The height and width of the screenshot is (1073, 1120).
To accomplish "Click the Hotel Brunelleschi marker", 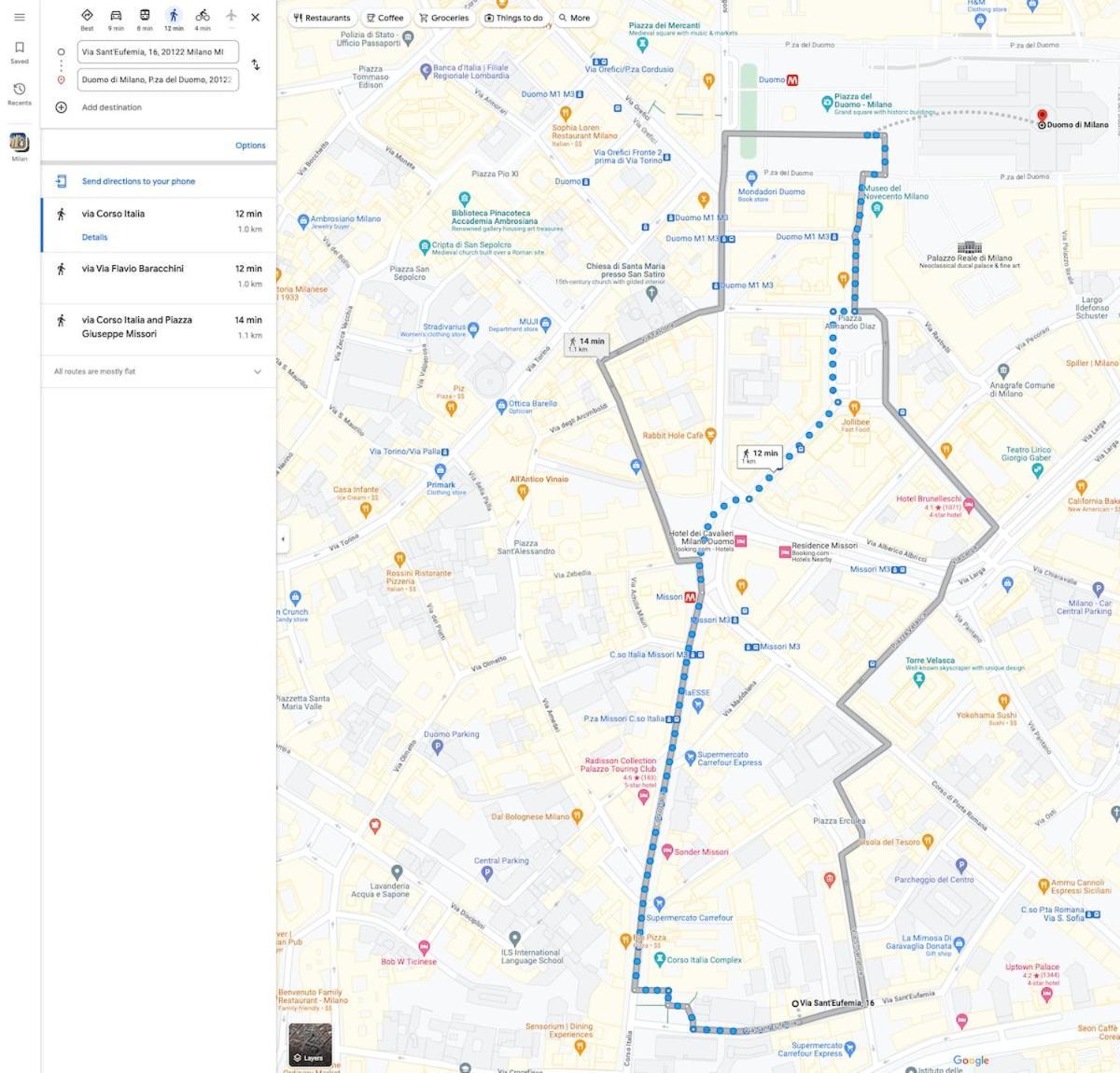I will click(969, 506).
